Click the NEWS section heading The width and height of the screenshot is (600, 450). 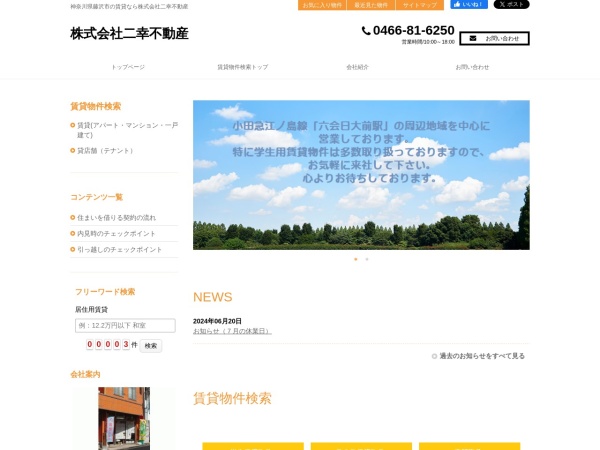point(213,297)
